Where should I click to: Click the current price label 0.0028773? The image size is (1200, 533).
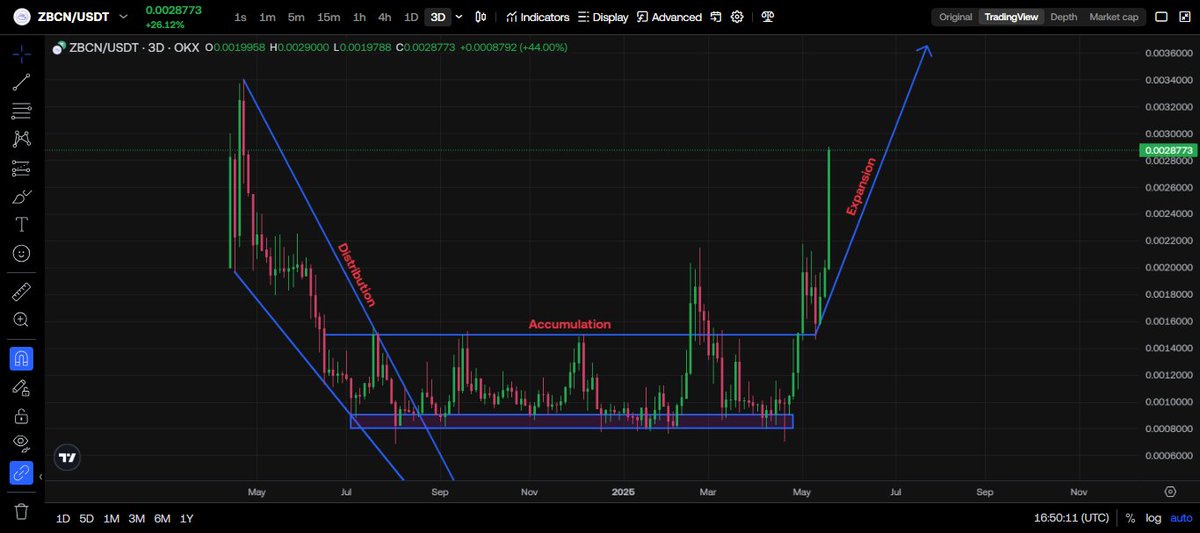[1166, 150]
